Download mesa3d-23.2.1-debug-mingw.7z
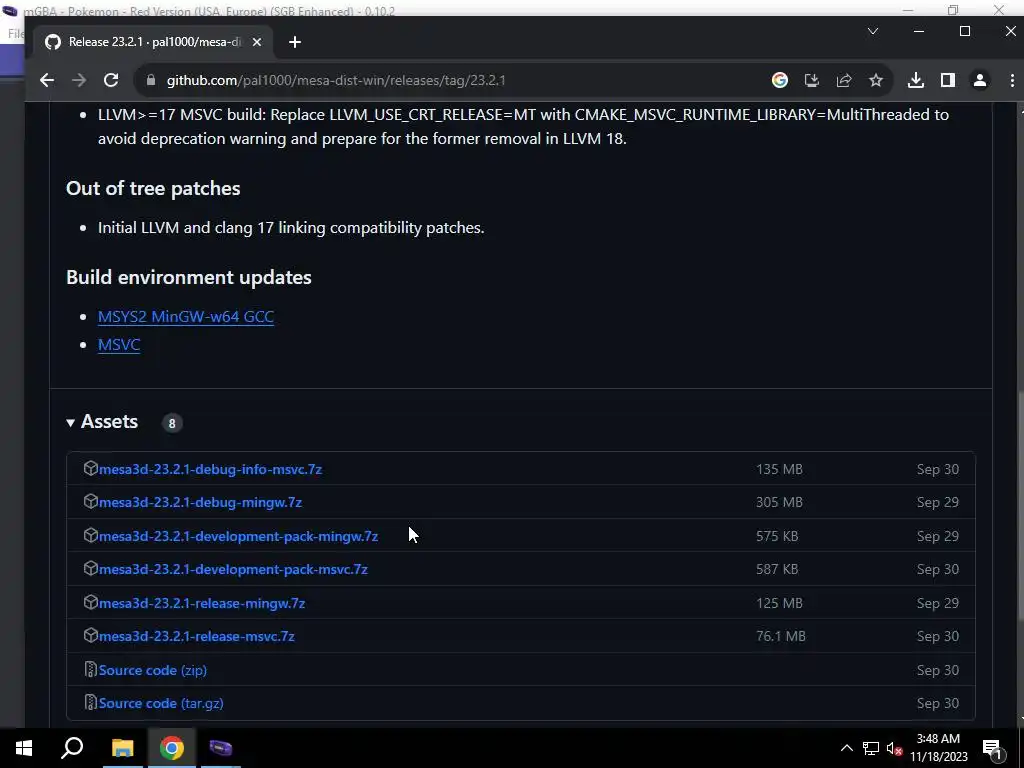 point(200,503)
